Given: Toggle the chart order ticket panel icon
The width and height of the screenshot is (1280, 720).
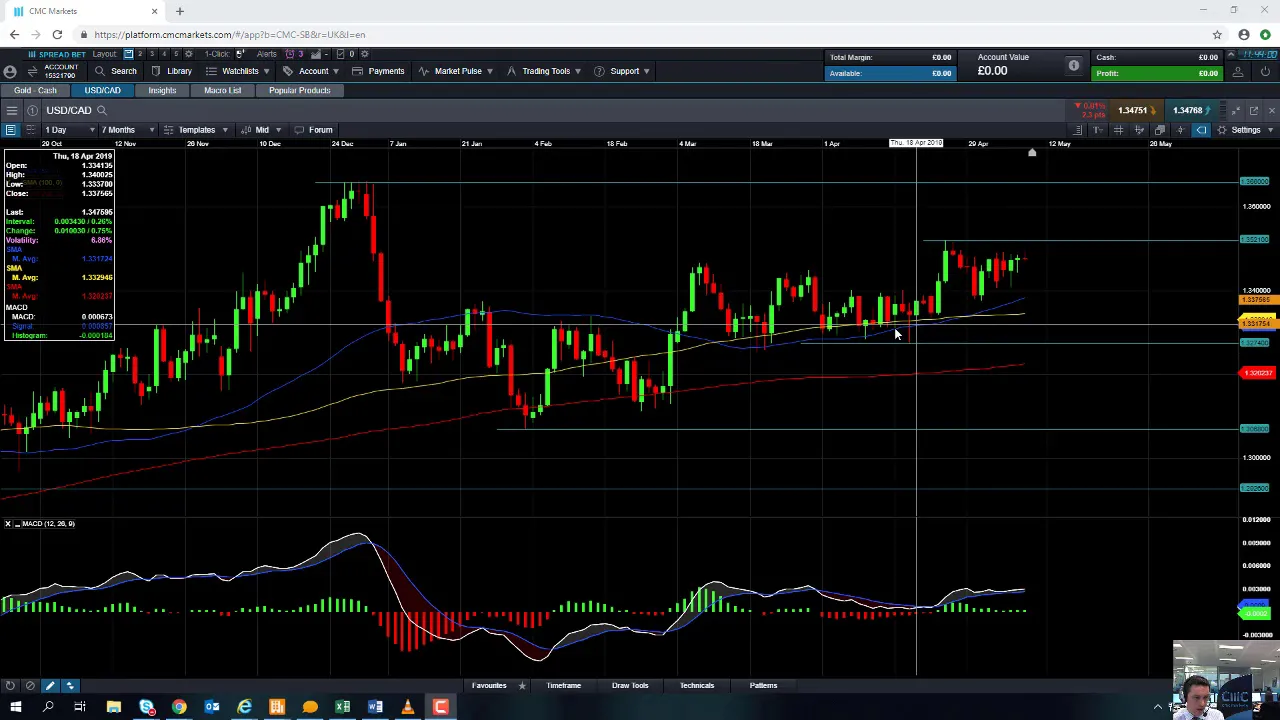Looking at the screenshot, I should [x=1078, y=130].
